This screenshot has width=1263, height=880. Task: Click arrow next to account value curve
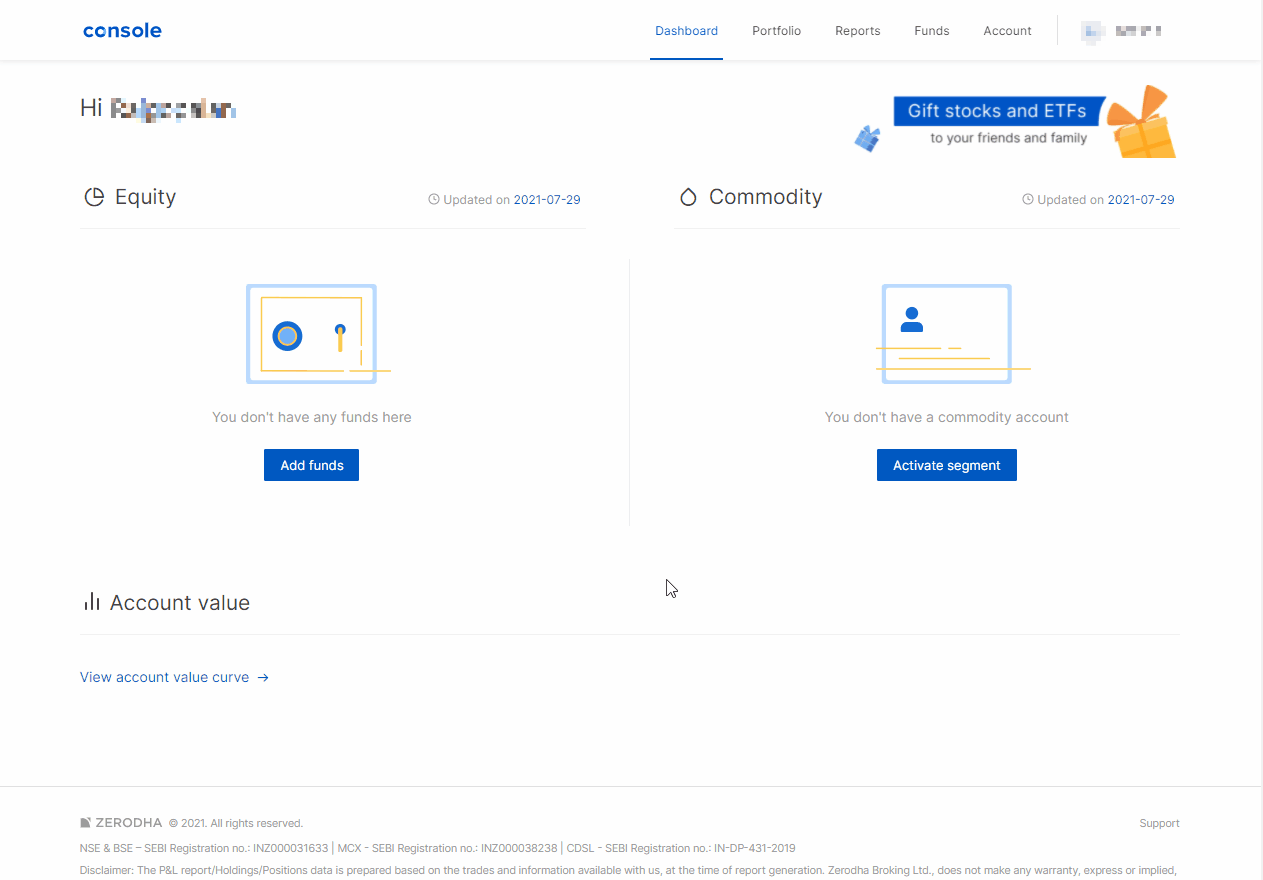click(263, 678)
